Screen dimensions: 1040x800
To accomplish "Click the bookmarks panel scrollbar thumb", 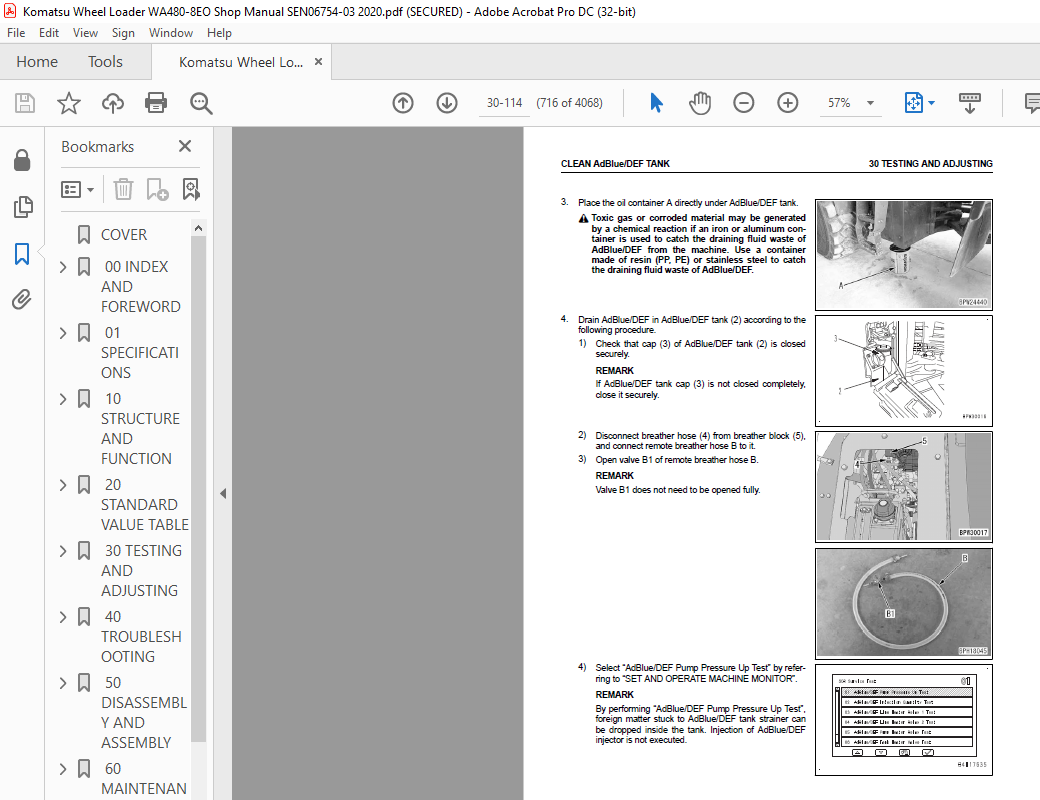I will pyautogui.click(x=198, y=489).
